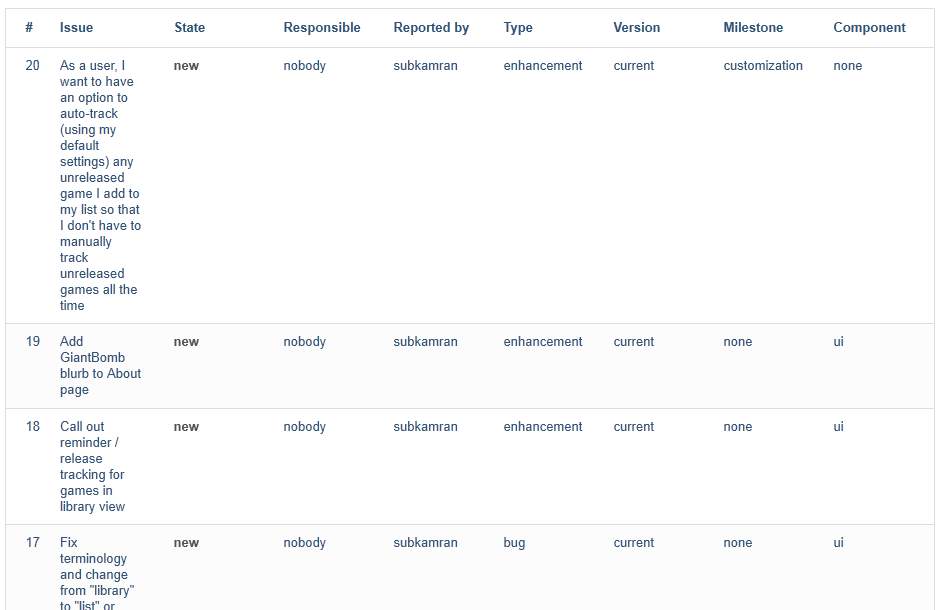Viewport: 944px width, 610px height.
Task: Select reporter 'subkamran' on issue 20
Action: pos(423,65)
